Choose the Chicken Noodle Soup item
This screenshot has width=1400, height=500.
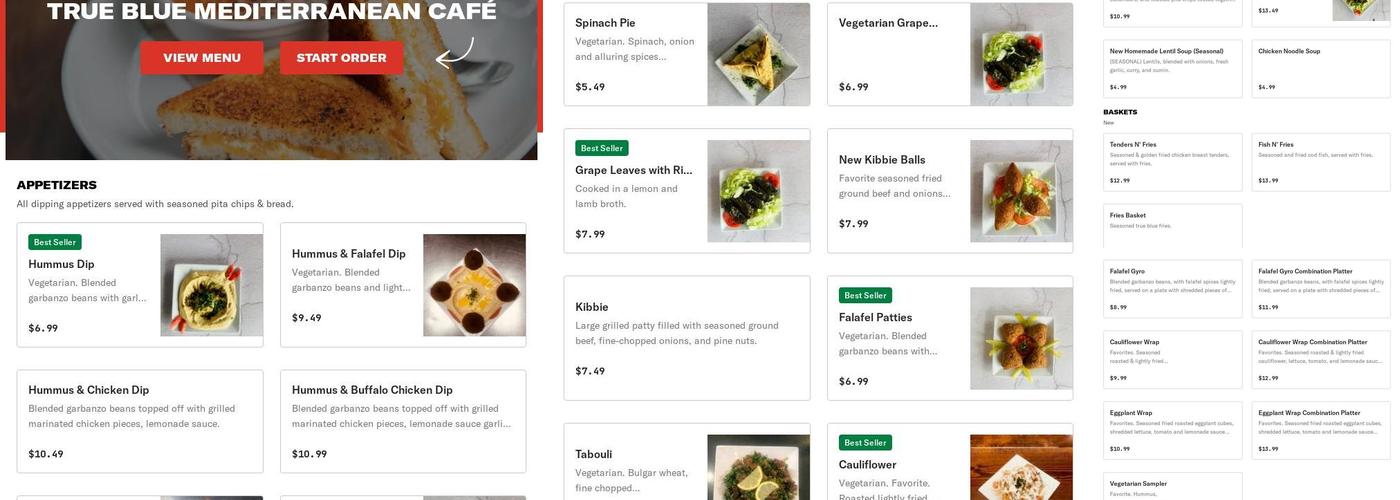(1320, 68)
